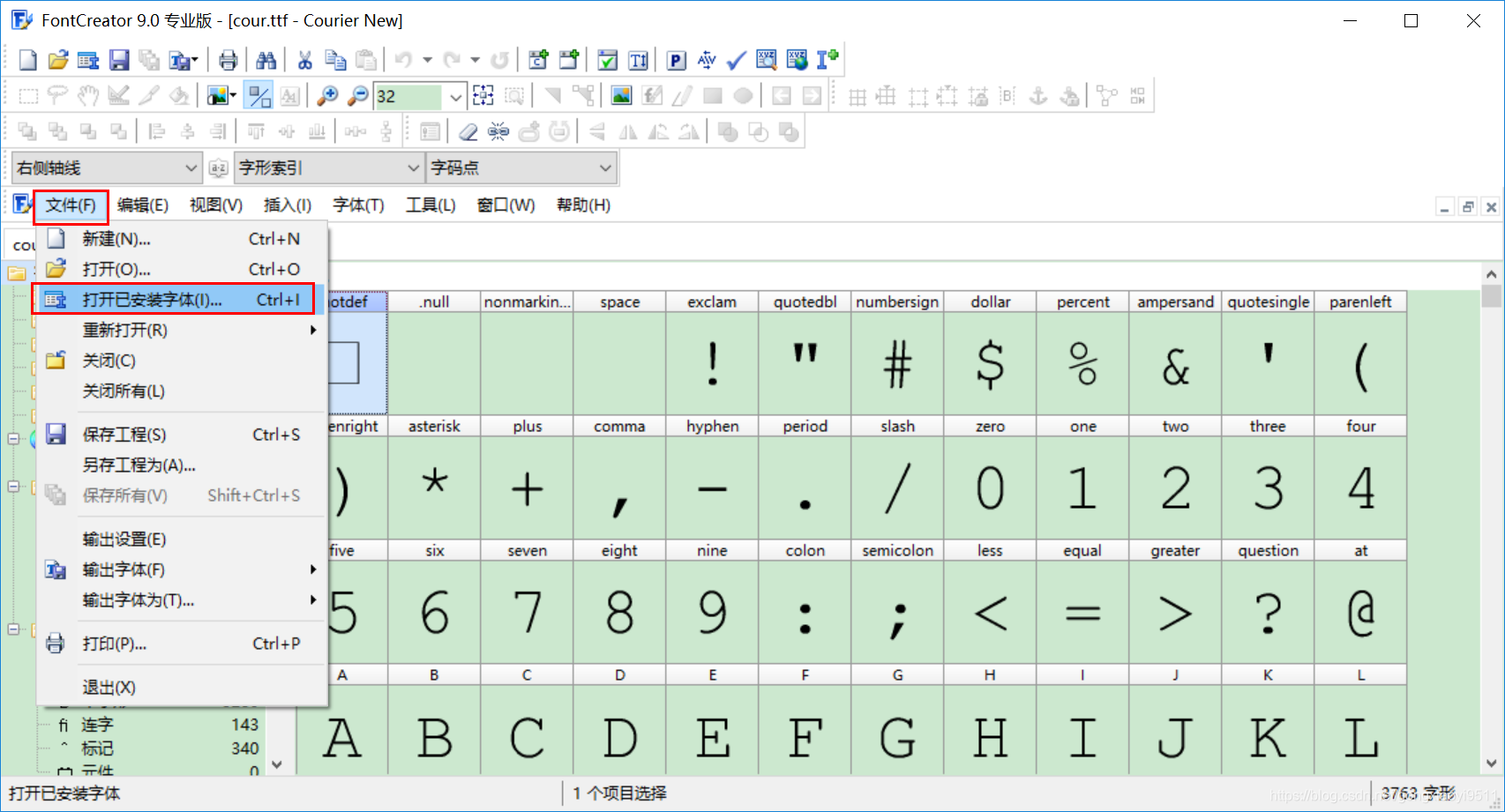Choose 新建(N)... from the File menu
Viewport: 1505px width, 812px height.
[x=181, y=239]
